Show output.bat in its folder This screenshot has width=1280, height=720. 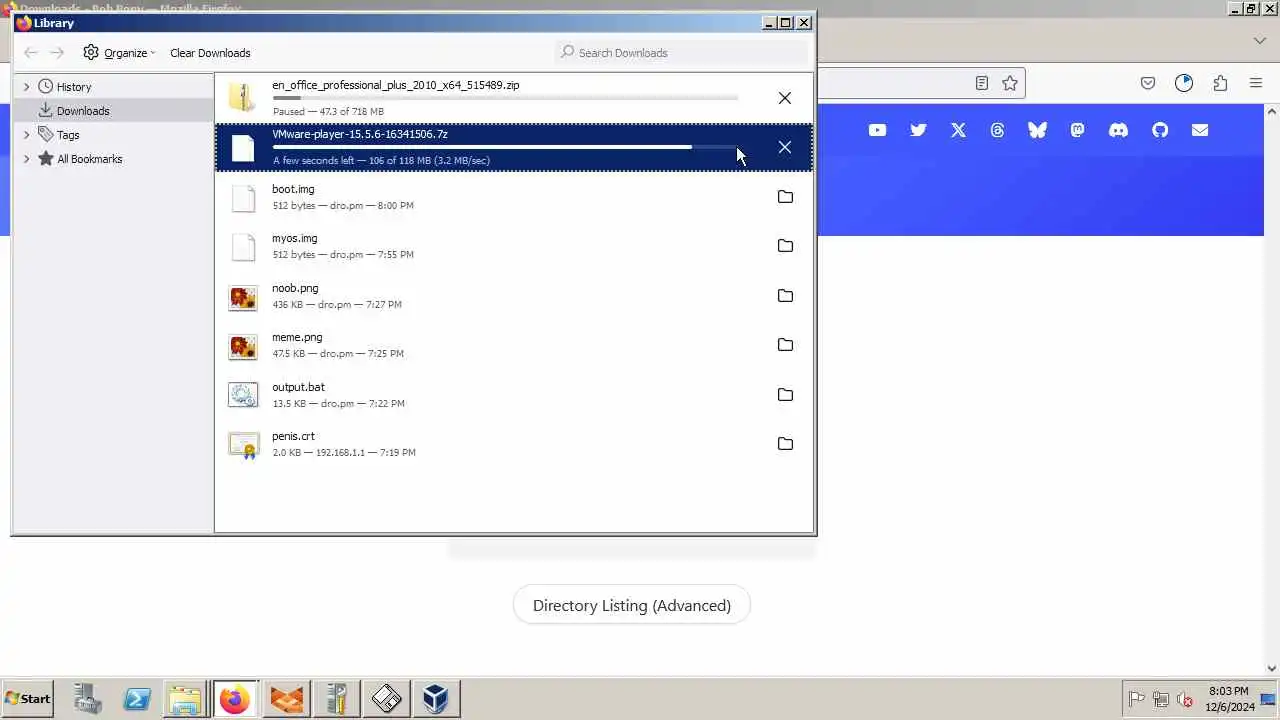pyautogui.click(x=785, y=395)
